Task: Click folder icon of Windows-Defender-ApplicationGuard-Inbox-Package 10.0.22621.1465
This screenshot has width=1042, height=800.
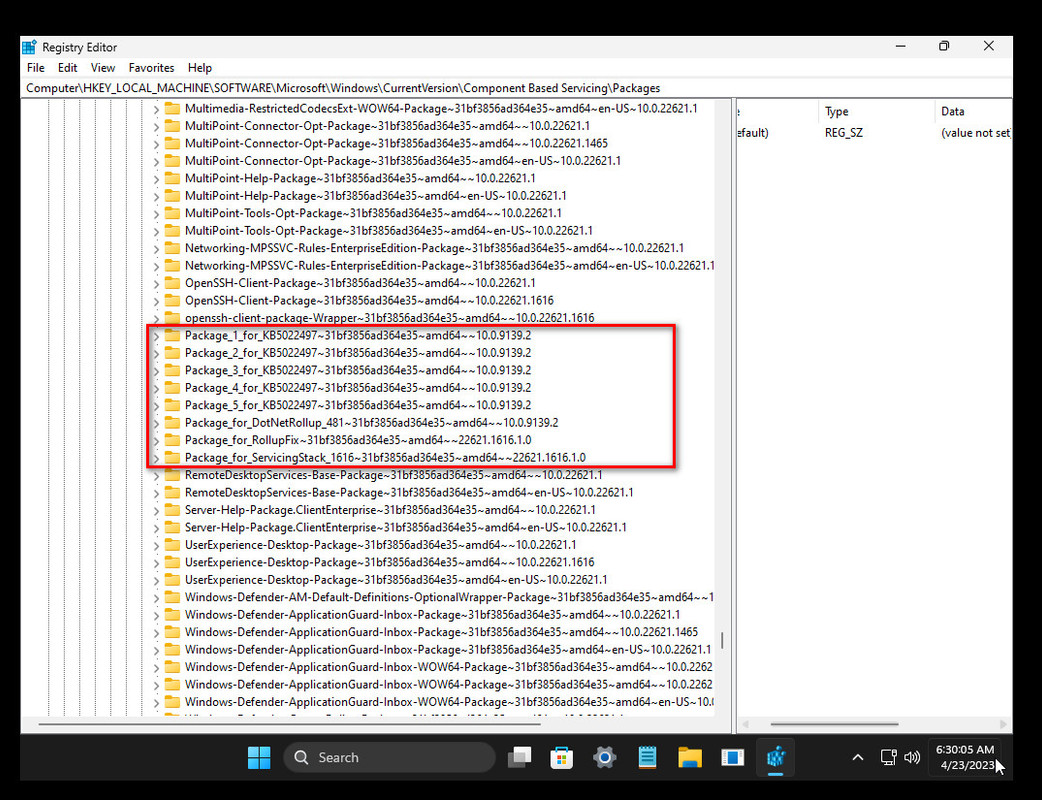Action: pyautogui.click(x=172, y=632)
